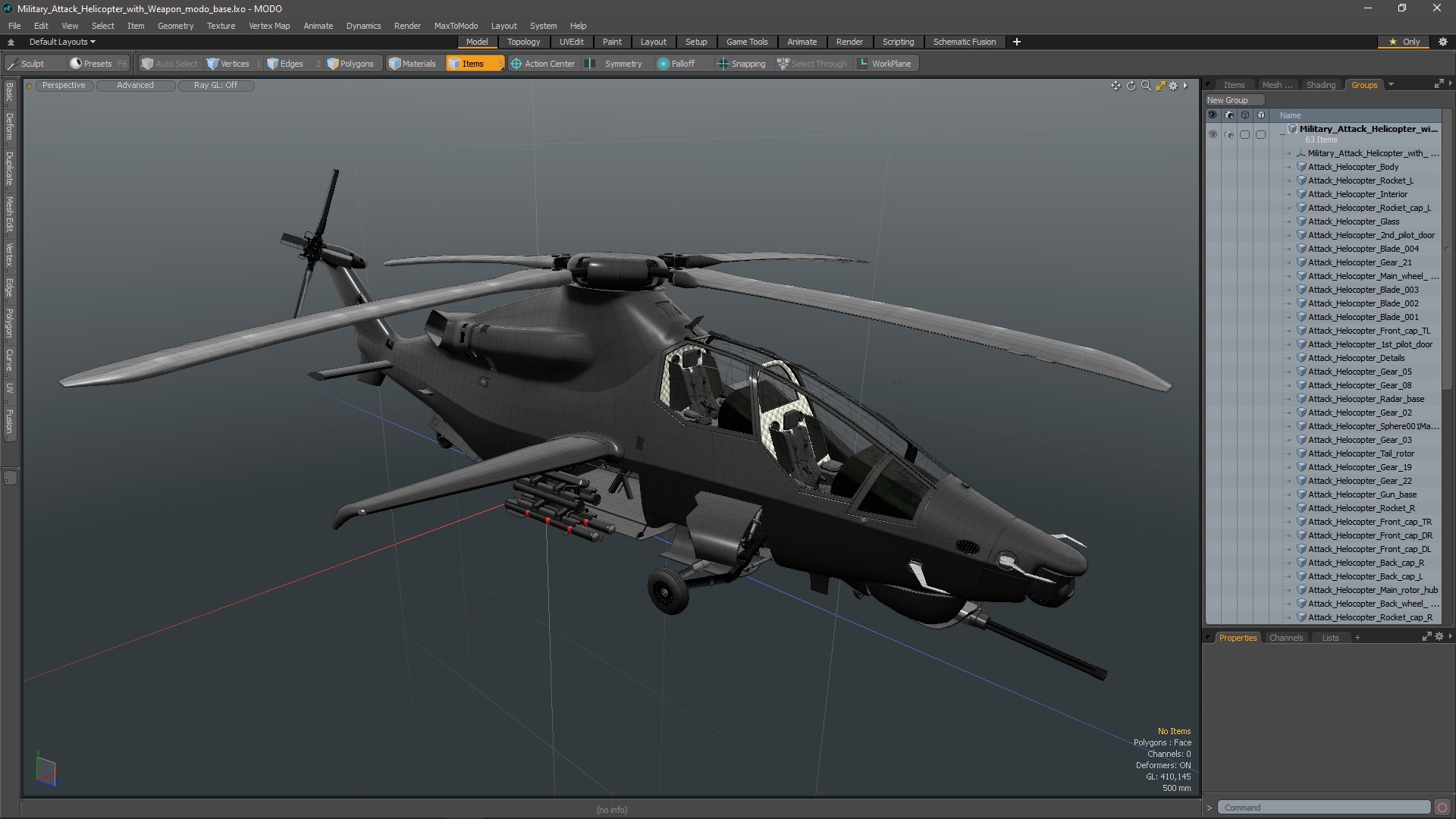Open viewport settings gear icon
This screenshot has height=819, width=1456.
[1173, 86]
